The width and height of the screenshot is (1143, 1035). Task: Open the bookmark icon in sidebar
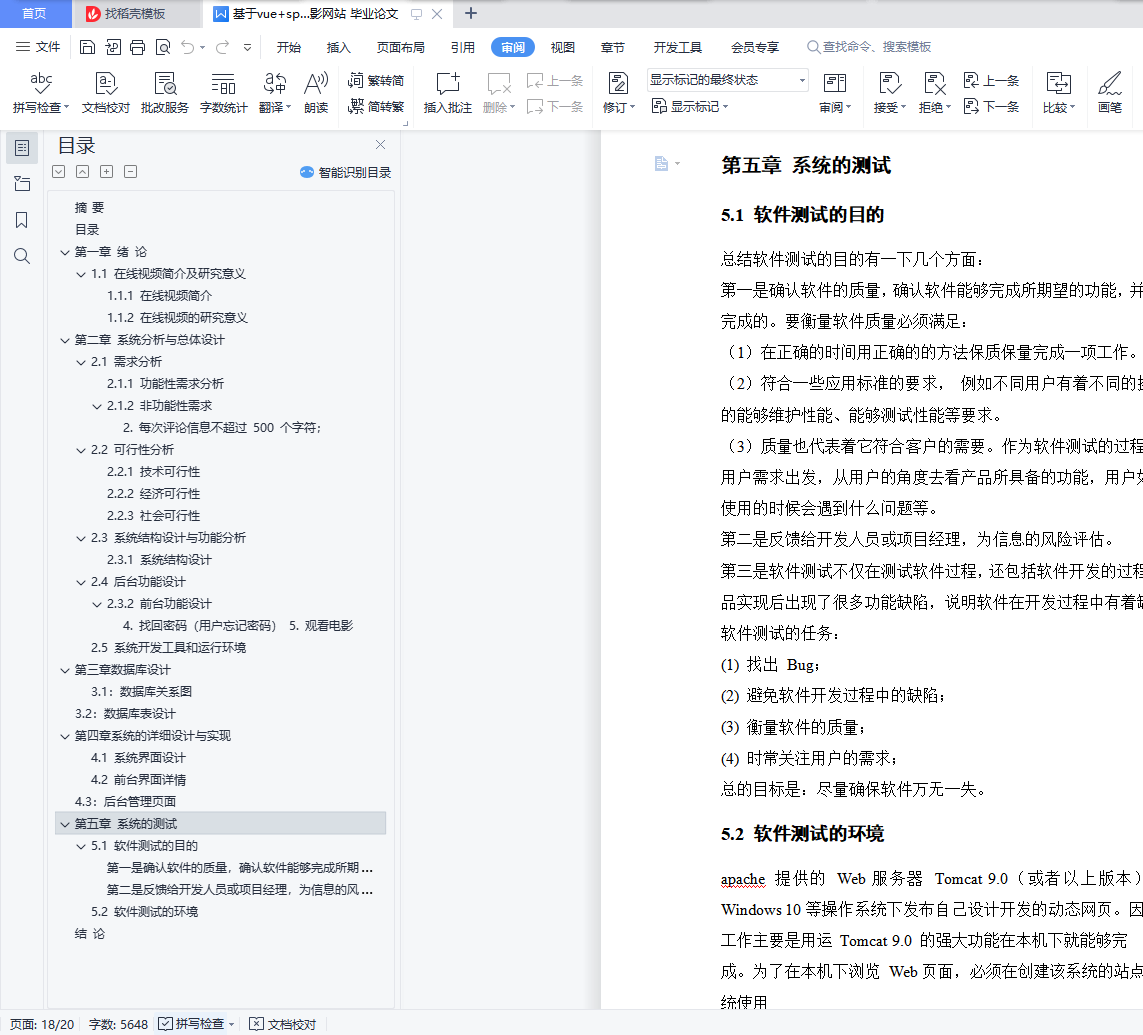22,220
